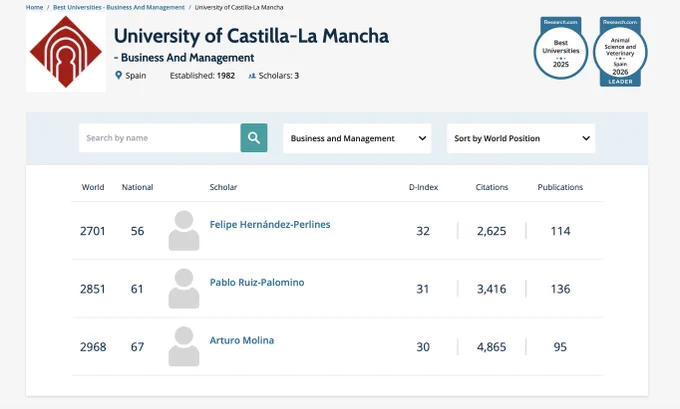
Task: Click national rank 67
Action: coord(137,347)
